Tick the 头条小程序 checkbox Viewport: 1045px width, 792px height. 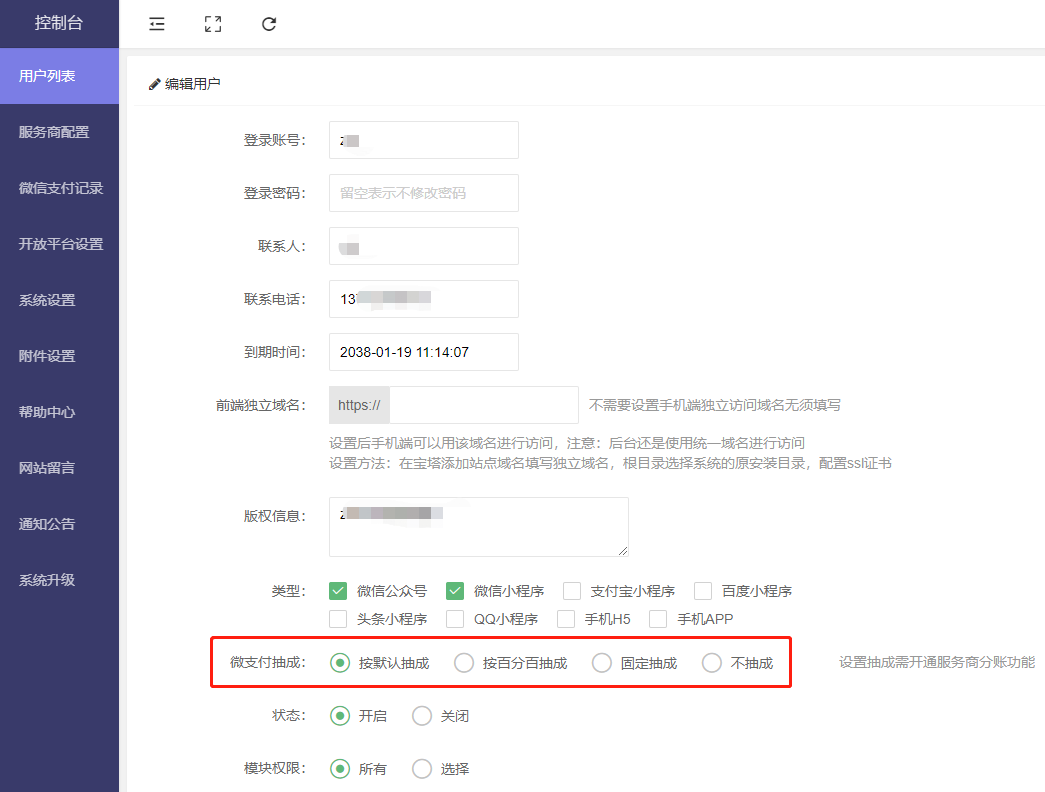tap(338, 619)
